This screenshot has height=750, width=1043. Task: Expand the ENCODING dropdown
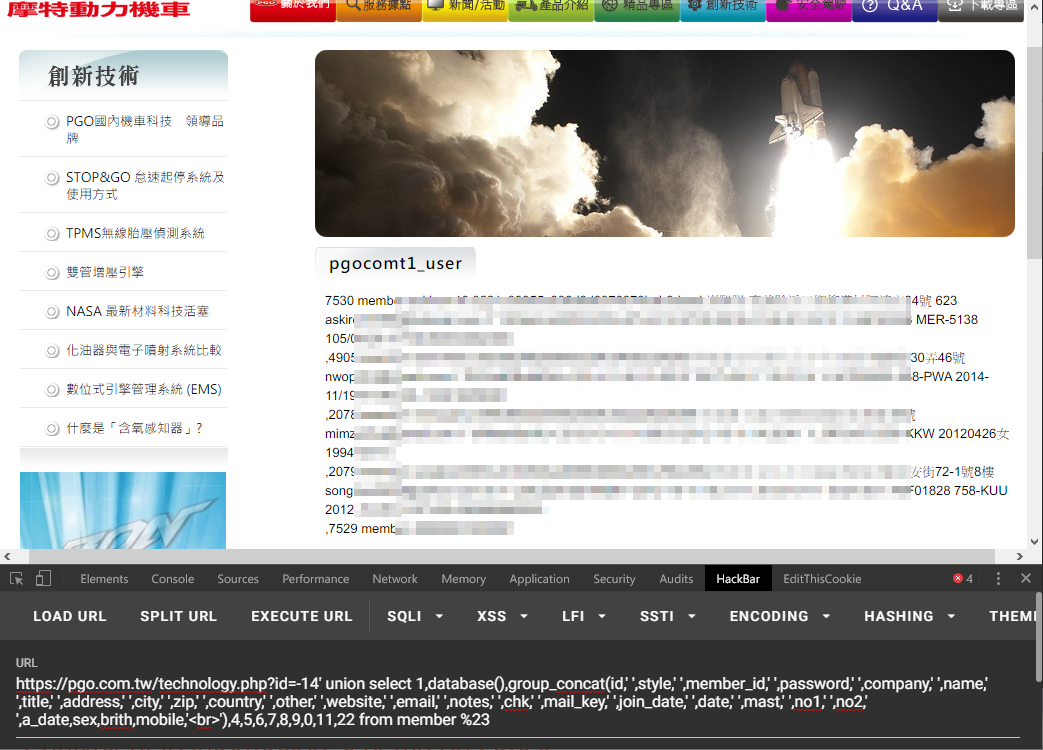point(780,616)
